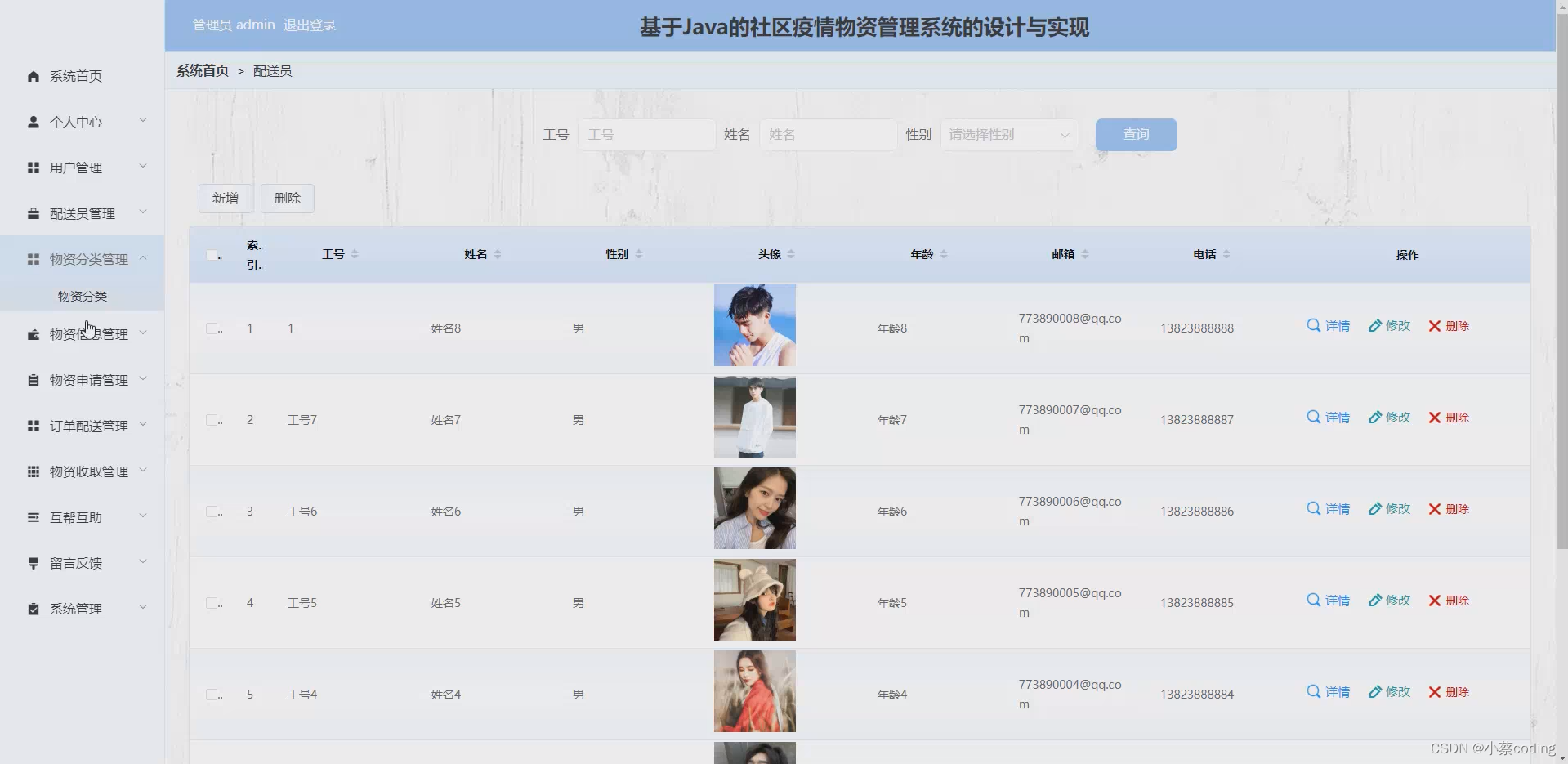
Task: Click 修改 for row 姓名8
Action: (x=1390, y=326)
